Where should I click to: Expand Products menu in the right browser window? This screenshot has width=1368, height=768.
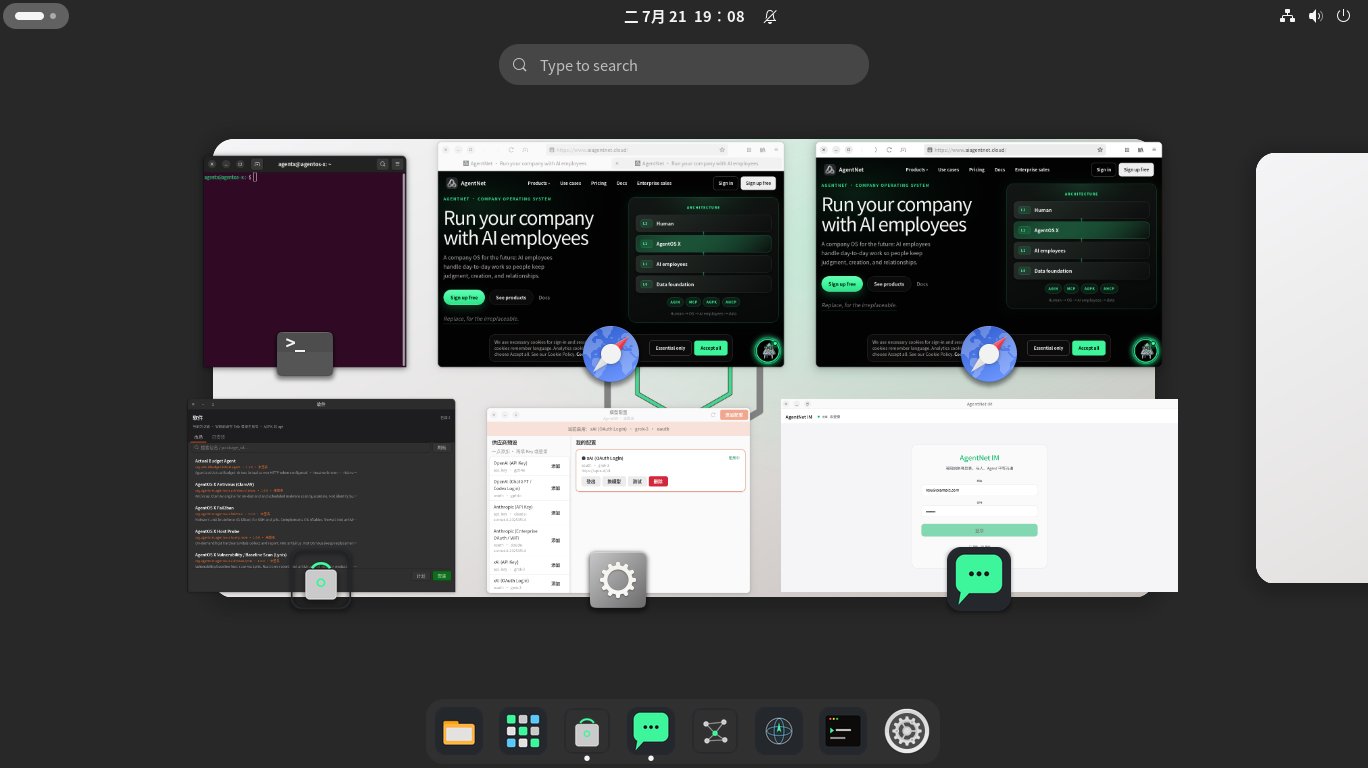point(917,169)
